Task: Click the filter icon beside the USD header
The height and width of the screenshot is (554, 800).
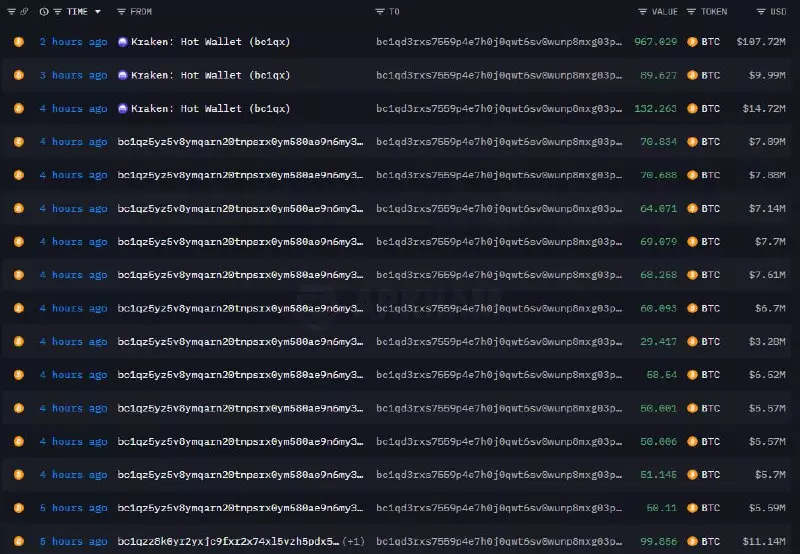Action: [761, 12]
